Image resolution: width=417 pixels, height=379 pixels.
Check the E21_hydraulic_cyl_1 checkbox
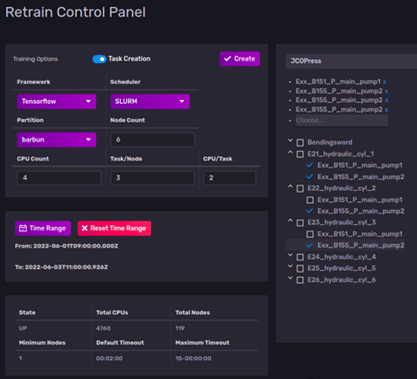click(x=300, y=154)
